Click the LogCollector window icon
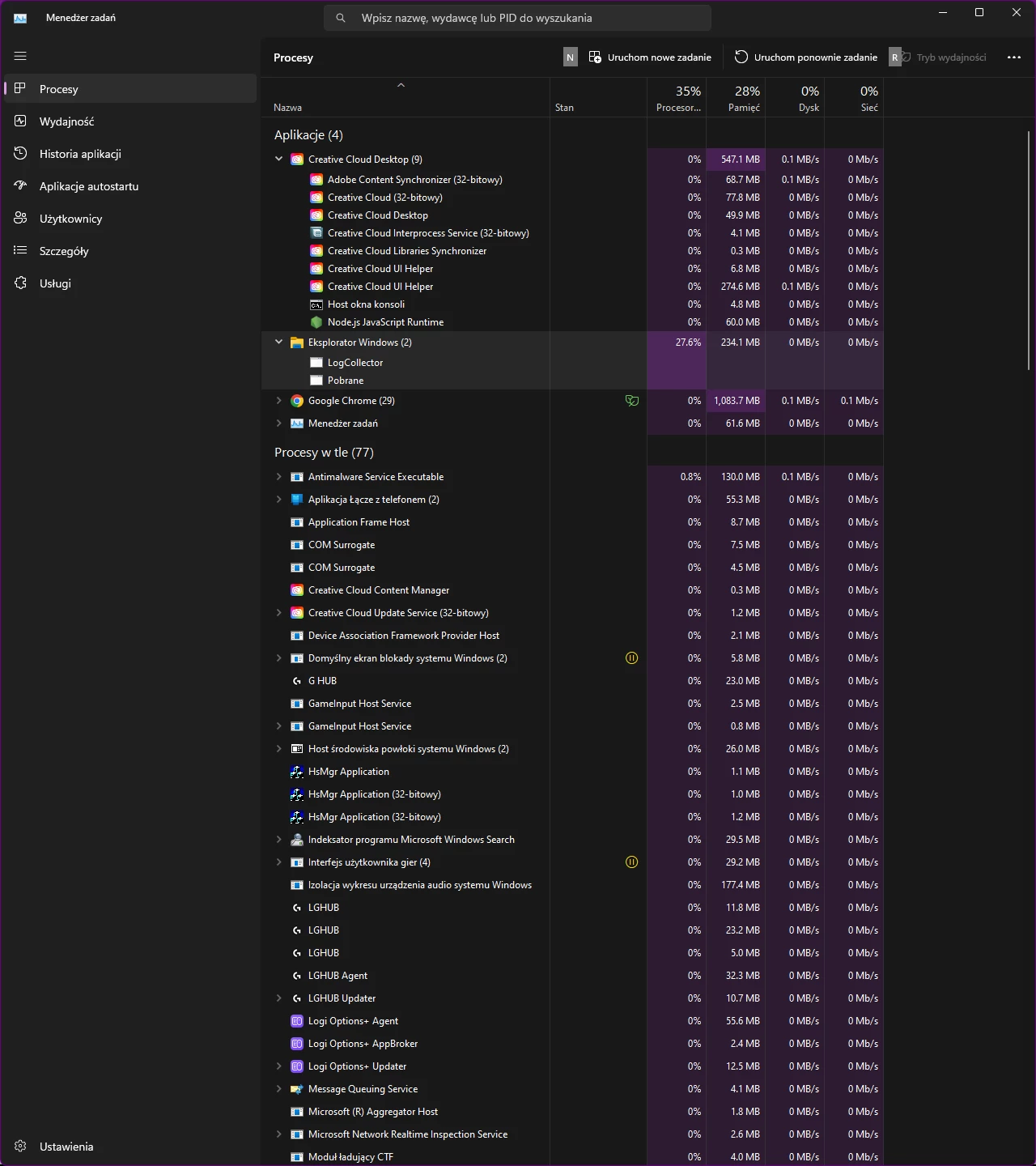Screen dimensions: 1036x1166 pos(316,363)
